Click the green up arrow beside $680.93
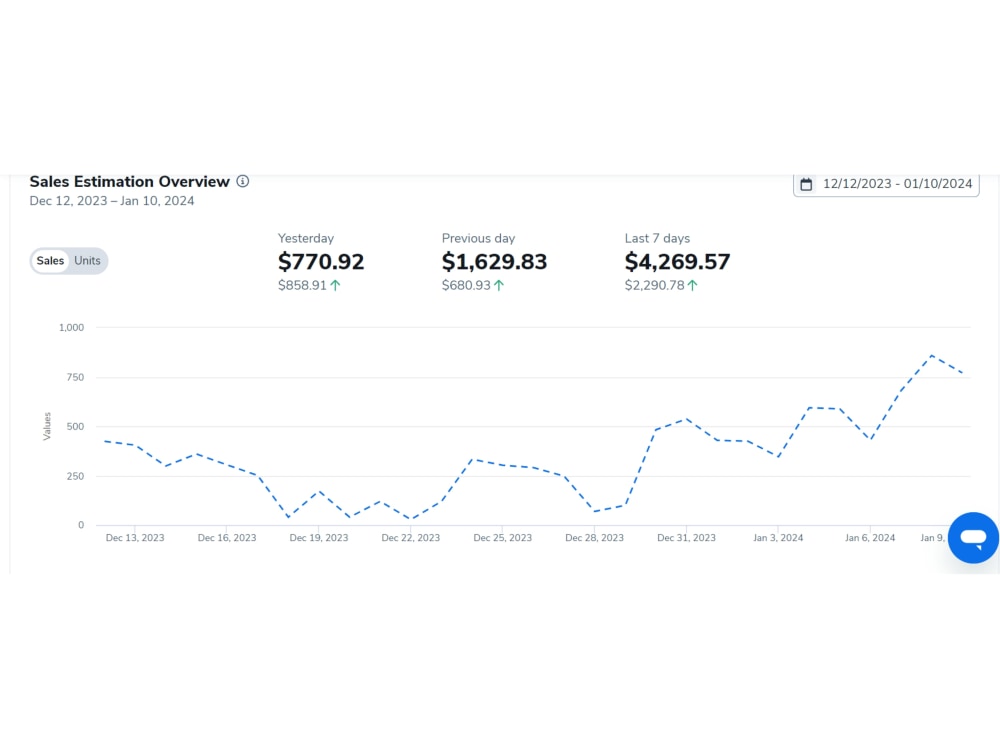1000x750 pixels. 499,285
